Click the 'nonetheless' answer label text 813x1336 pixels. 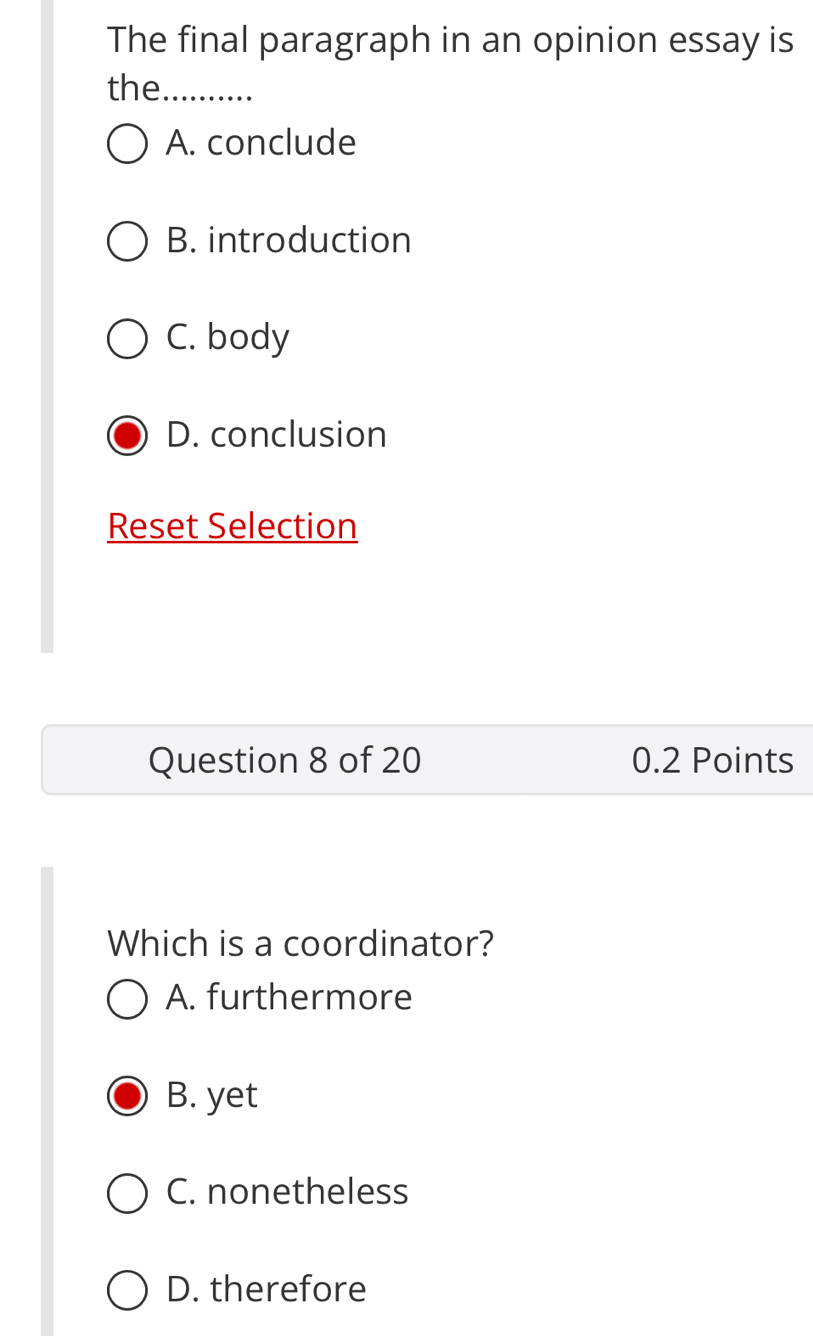307,1192
